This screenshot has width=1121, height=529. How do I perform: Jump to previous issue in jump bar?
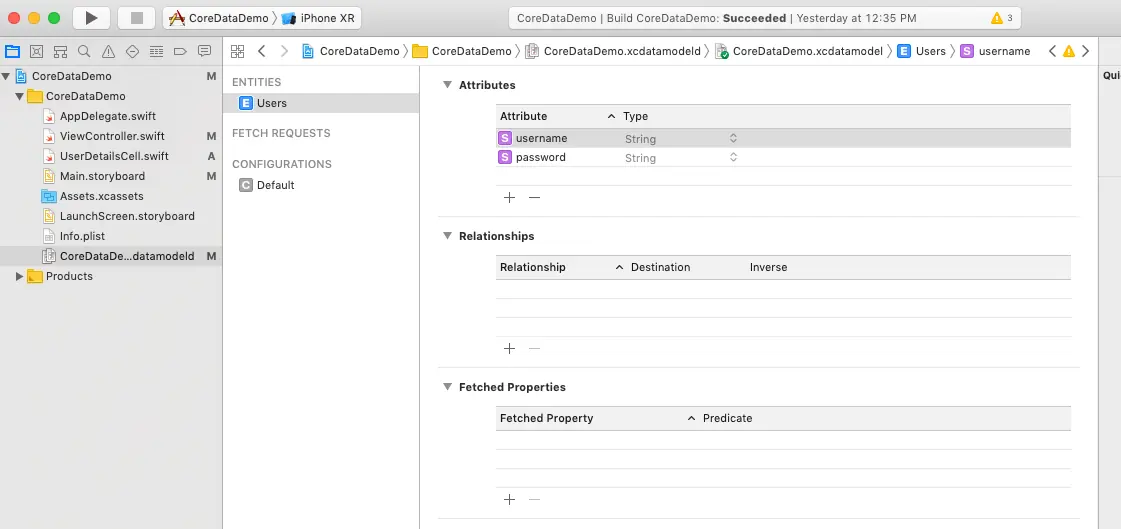(1052, 51)
